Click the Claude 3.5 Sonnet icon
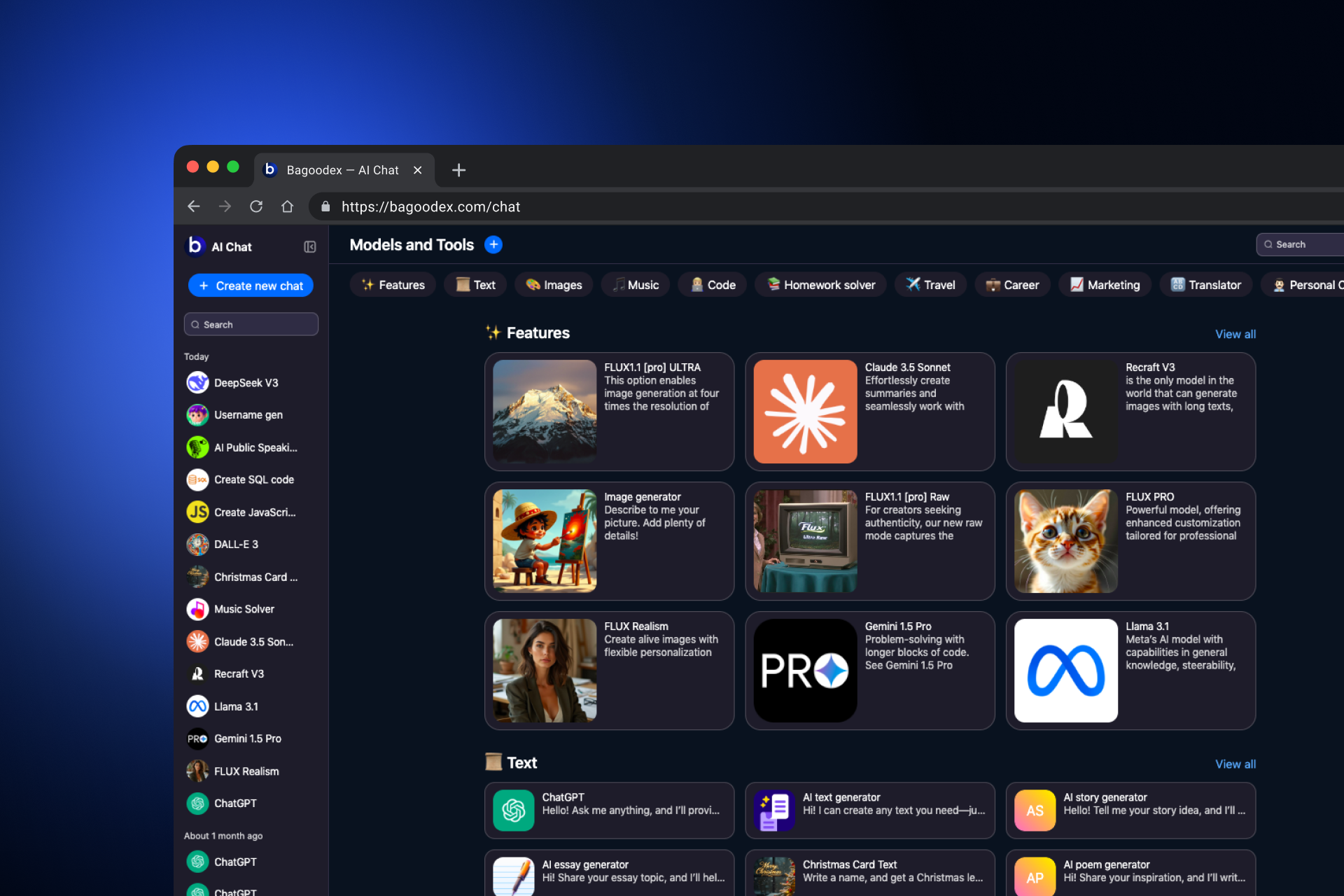1344x896 pixels. tap(805, 411)
